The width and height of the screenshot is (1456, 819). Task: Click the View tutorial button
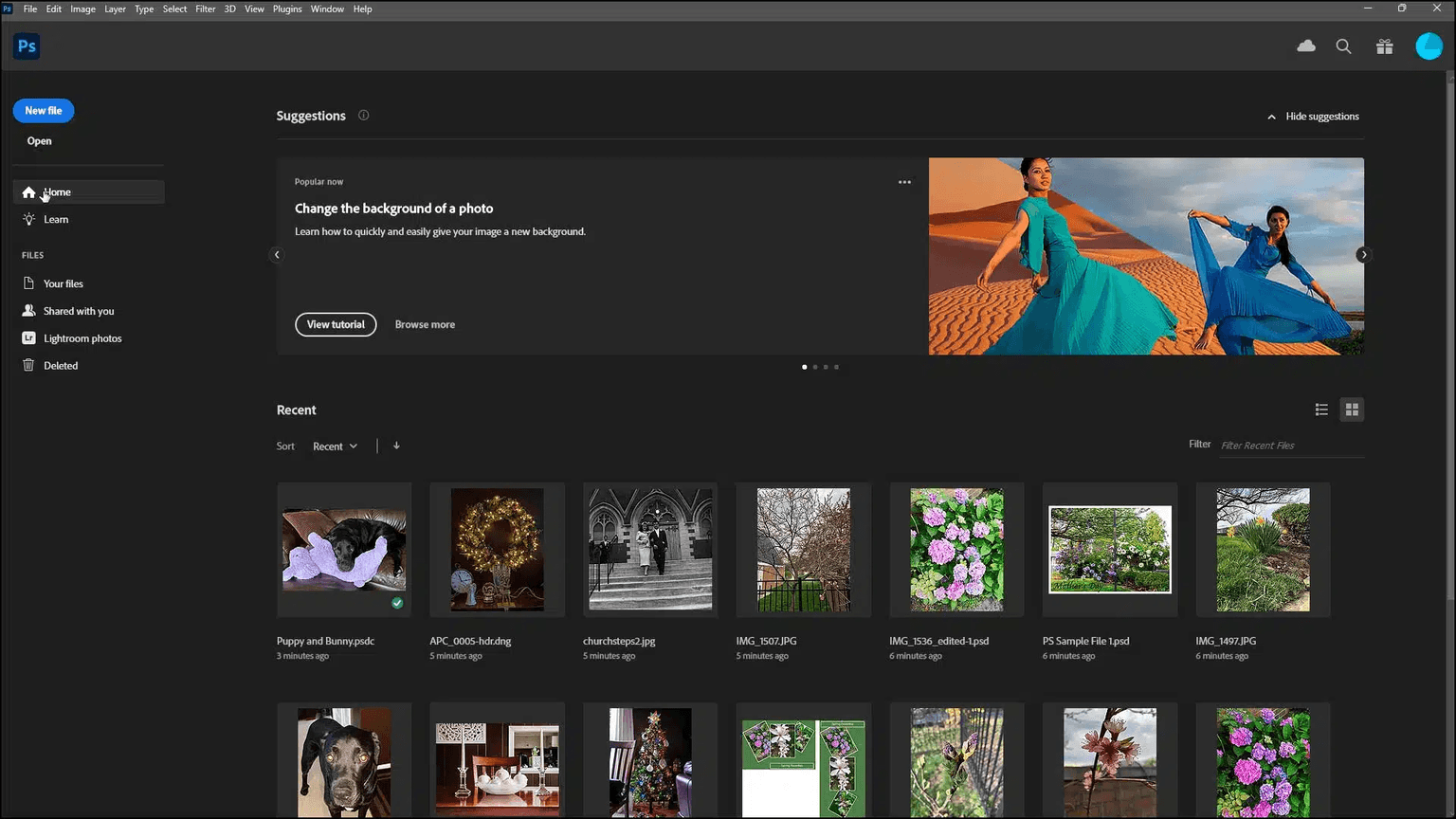point(336,324)
